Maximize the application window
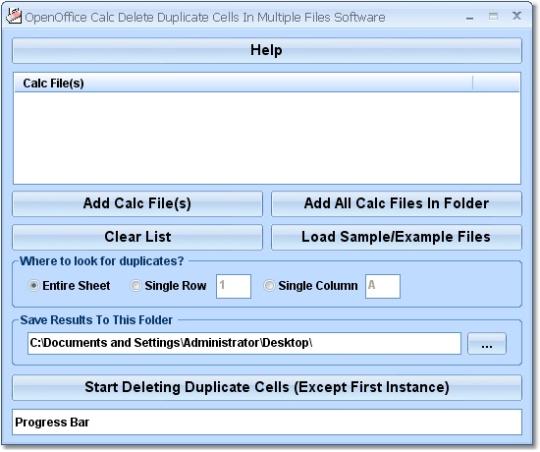Screen dimensions: 540x452 (493, 16)
